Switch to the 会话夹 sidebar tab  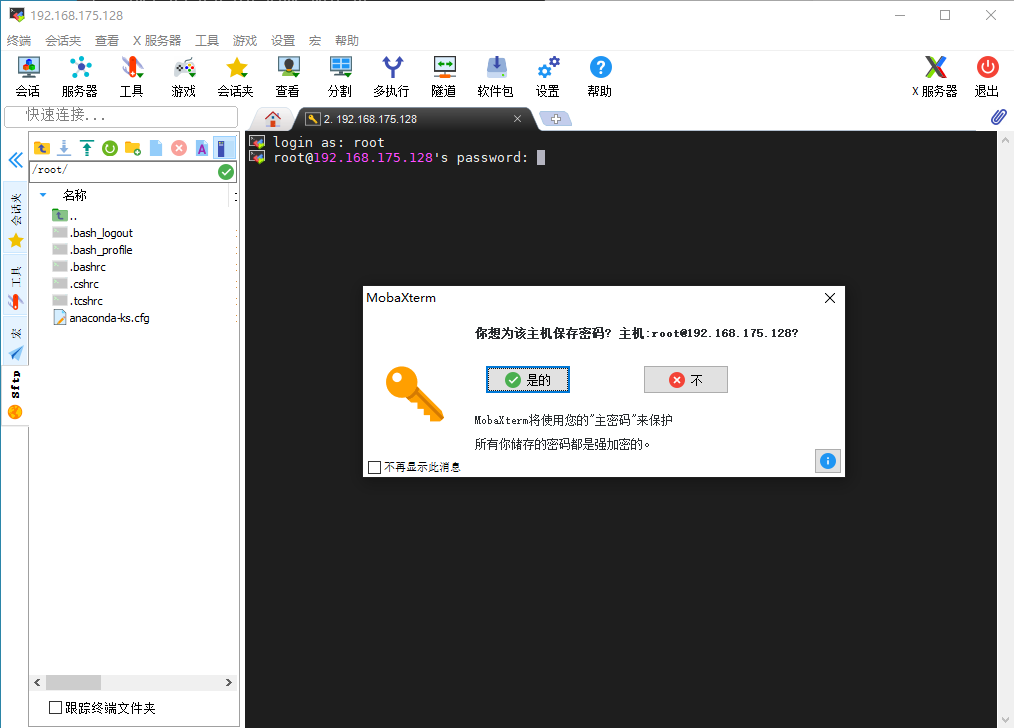[x=16, y=219]
